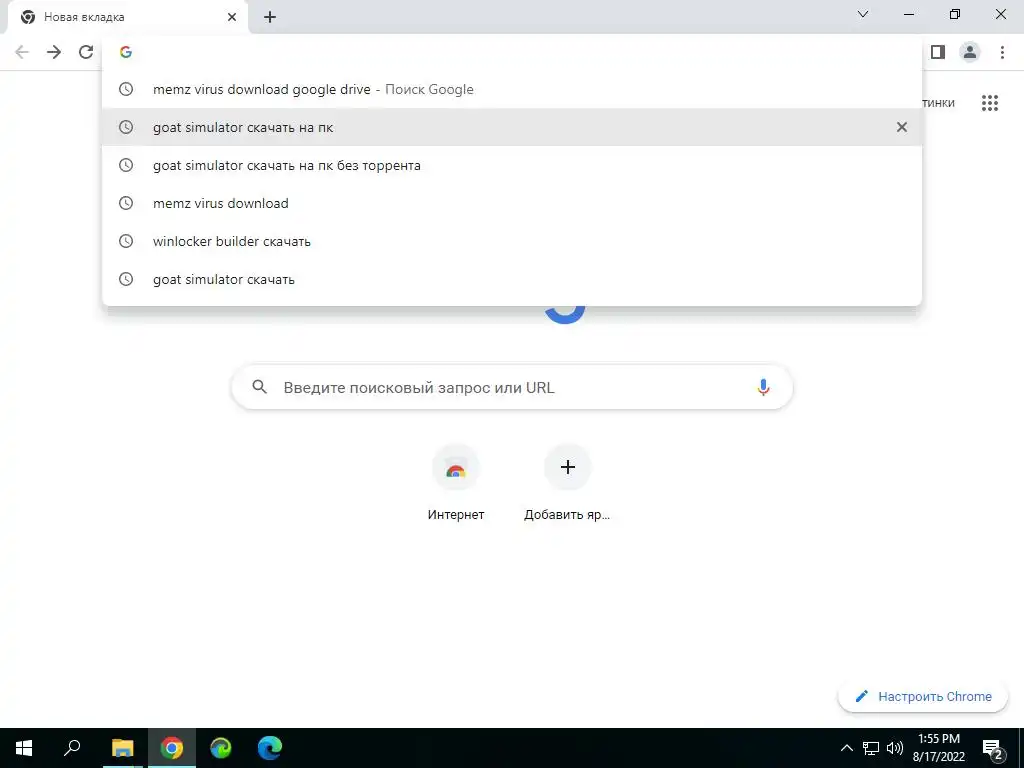Open the user profile avatar

[970, 52]
